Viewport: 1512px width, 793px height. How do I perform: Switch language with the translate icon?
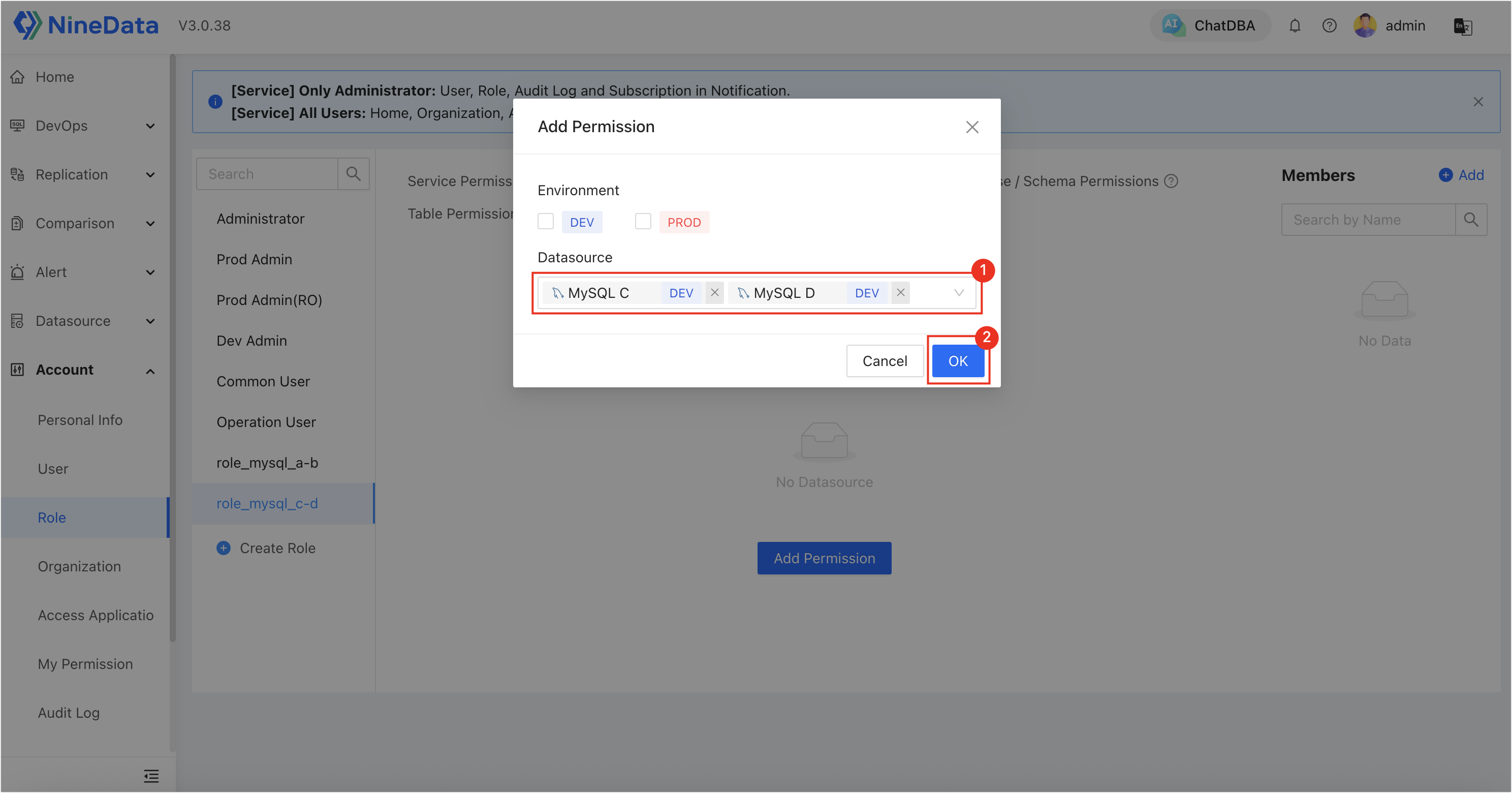pos(1462,26)
